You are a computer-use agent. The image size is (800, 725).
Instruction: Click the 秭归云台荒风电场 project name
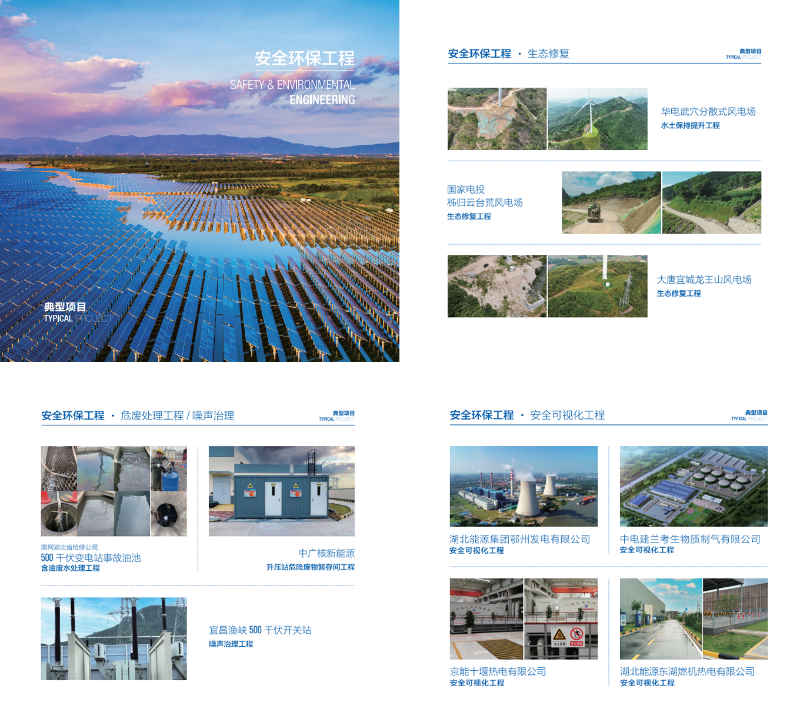pos(485,203)
